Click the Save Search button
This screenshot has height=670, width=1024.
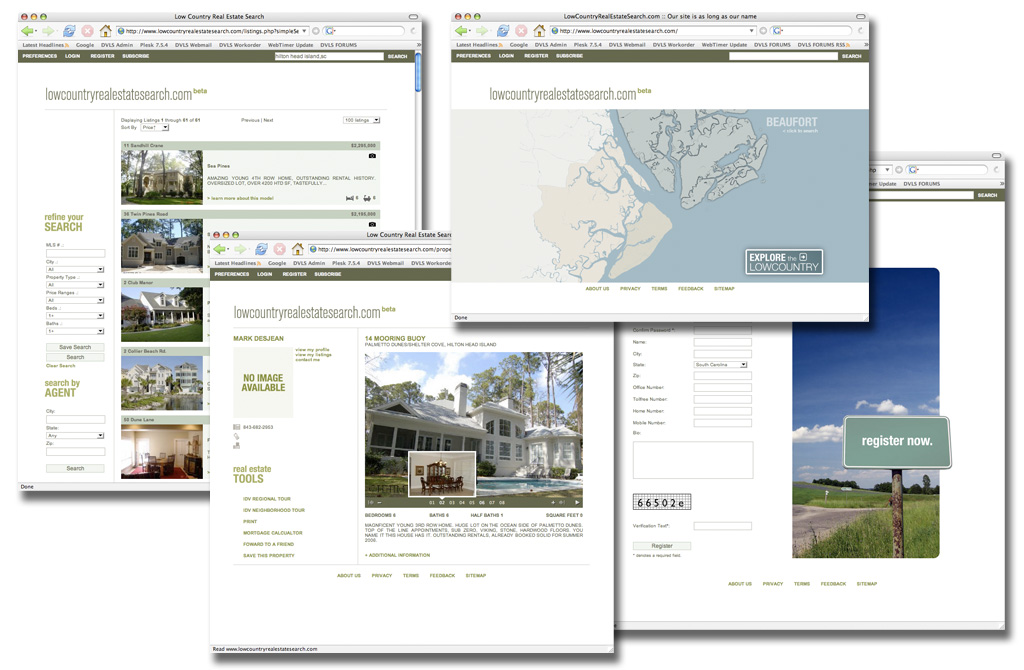(x=74, y=347)
